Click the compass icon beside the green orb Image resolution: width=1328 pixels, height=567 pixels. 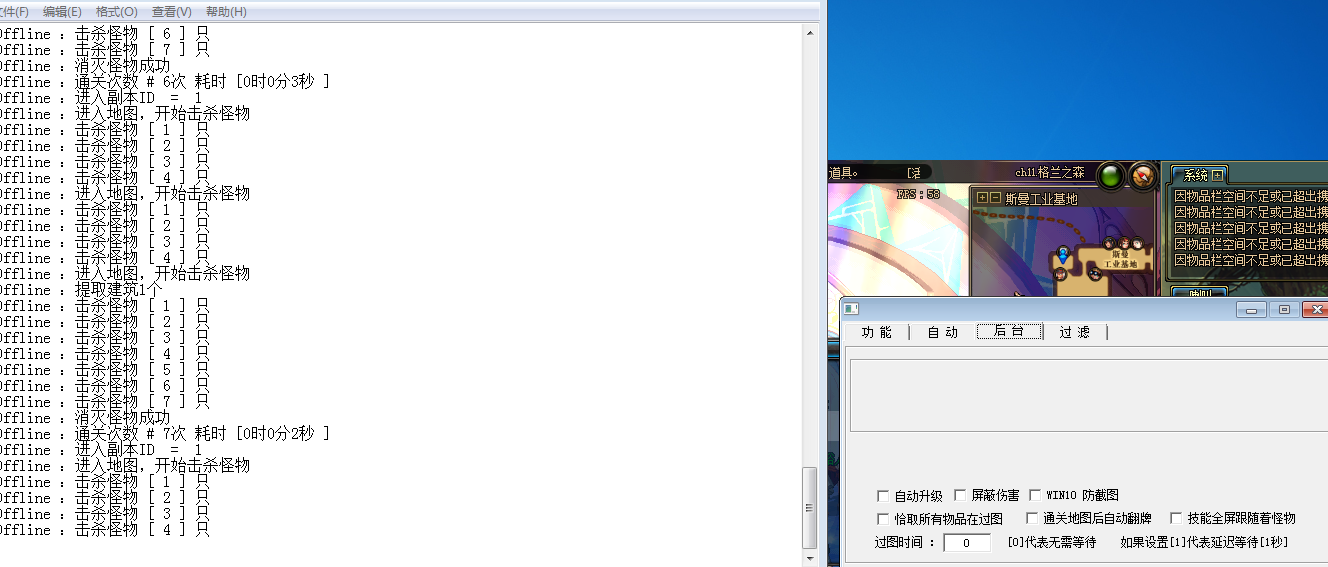tap(1142, 176)
